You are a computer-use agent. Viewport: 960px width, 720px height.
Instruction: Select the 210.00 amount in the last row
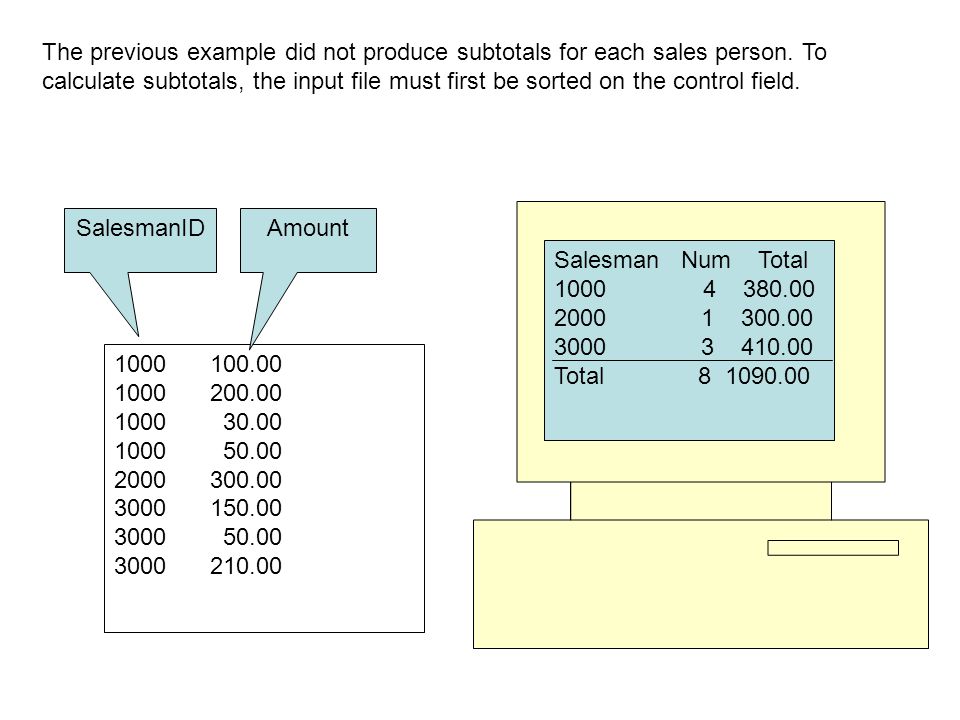coord(246,566)
